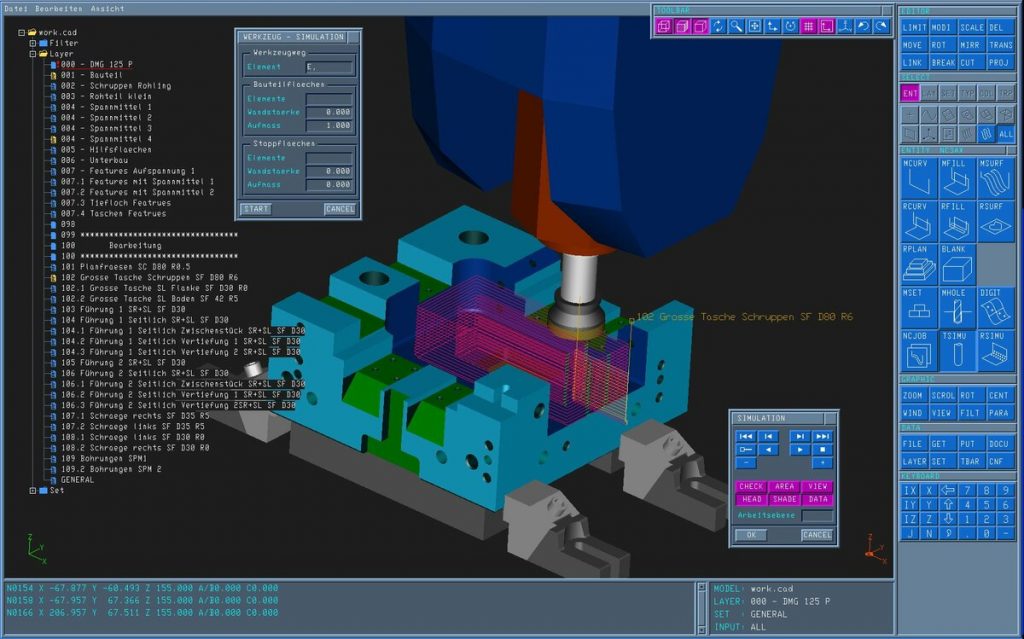Screen dimensions: 1024x639
Task: Select the TSIMU tool simulation icon
Action: 957,349
